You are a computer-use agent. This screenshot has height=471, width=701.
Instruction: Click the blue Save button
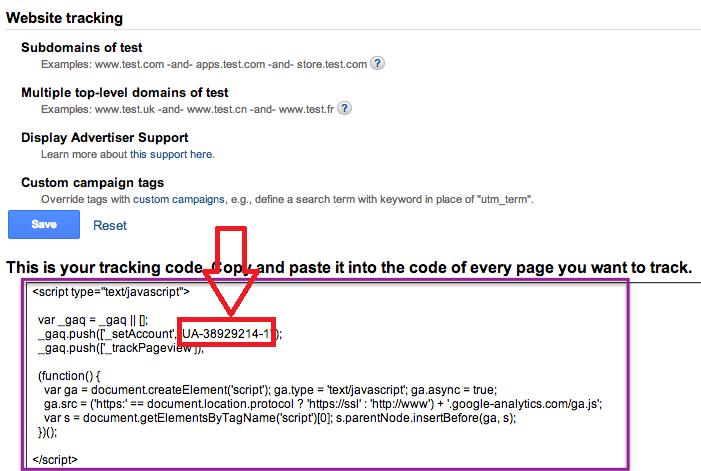[44, 224]
